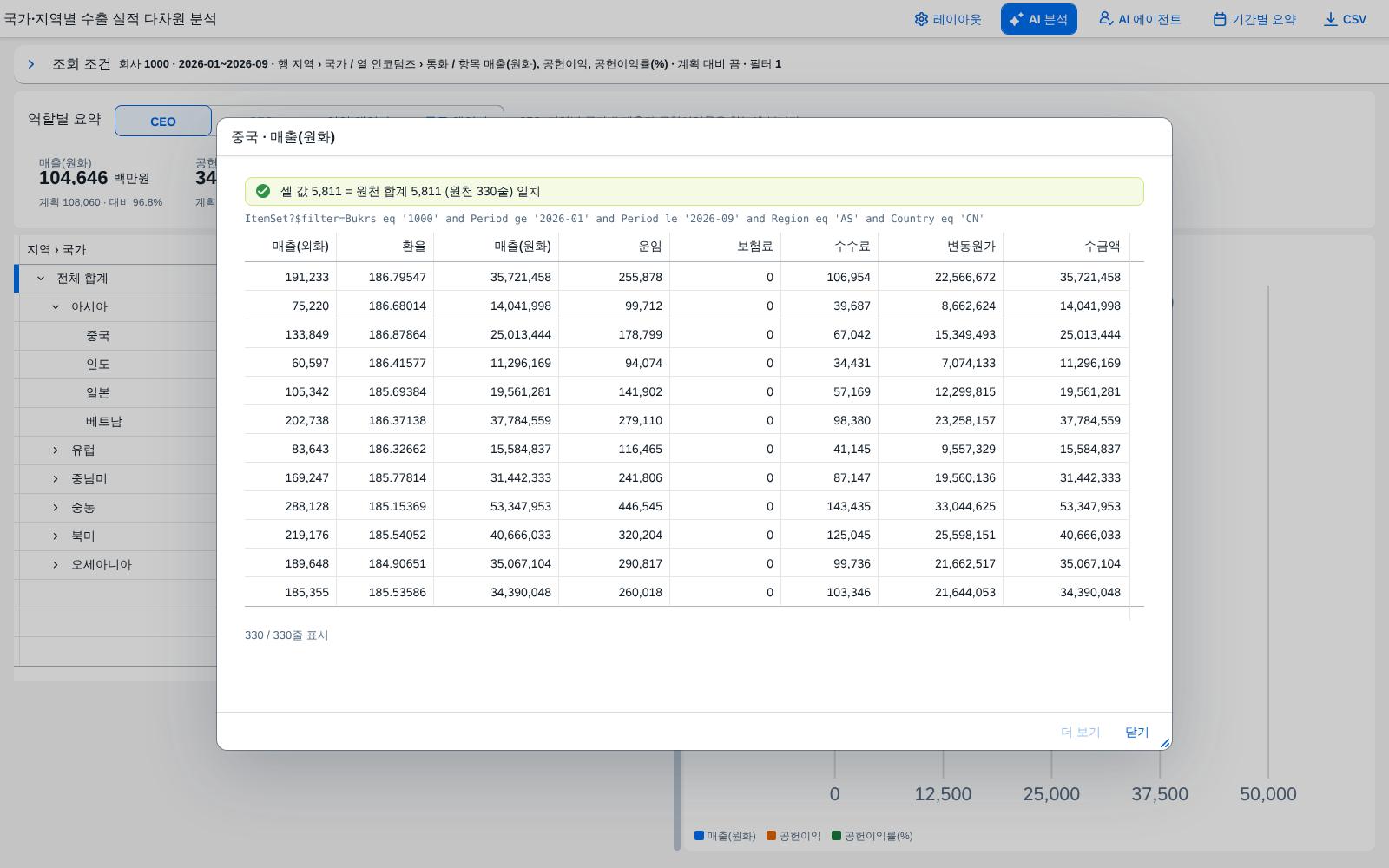The image size is (1389, 868).
Task: Select 인도 in the country tree
Action: [97, 365]
